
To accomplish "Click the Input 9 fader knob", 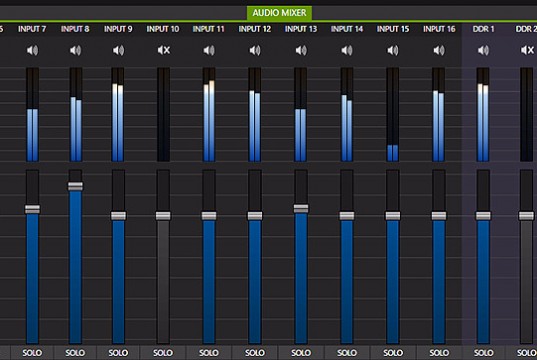I will point(118,216).
